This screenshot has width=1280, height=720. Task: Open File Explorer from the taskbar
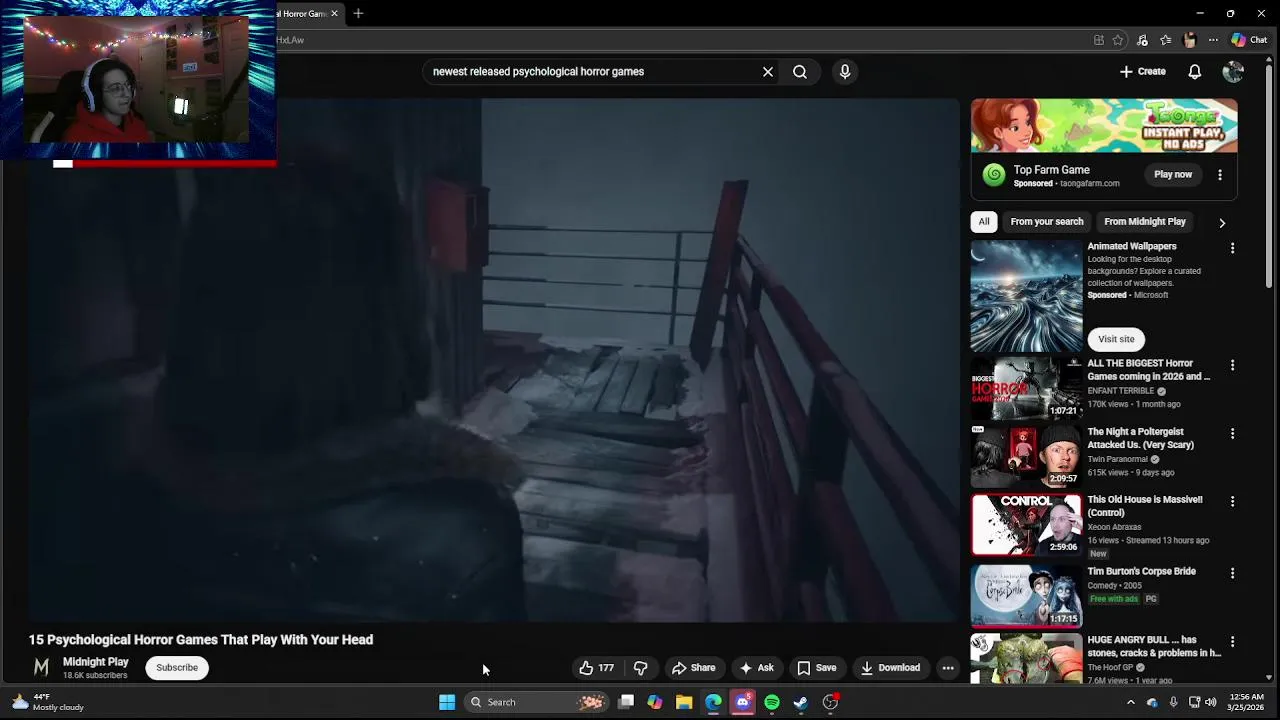coord(684,702)
